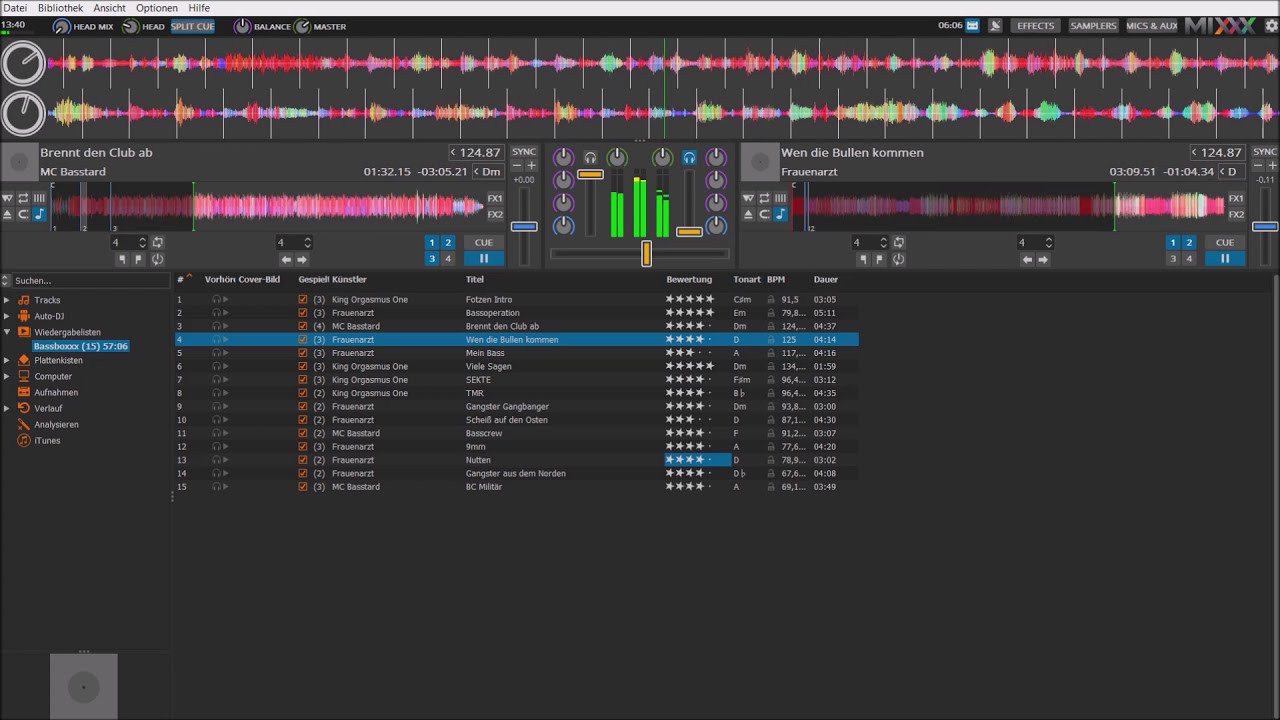Image resolution: width=1280 pixels, height=720 pixels.
Task: Toggle keylock note icon on right deck
Action: pyautogui.click(x=780, y=214)
